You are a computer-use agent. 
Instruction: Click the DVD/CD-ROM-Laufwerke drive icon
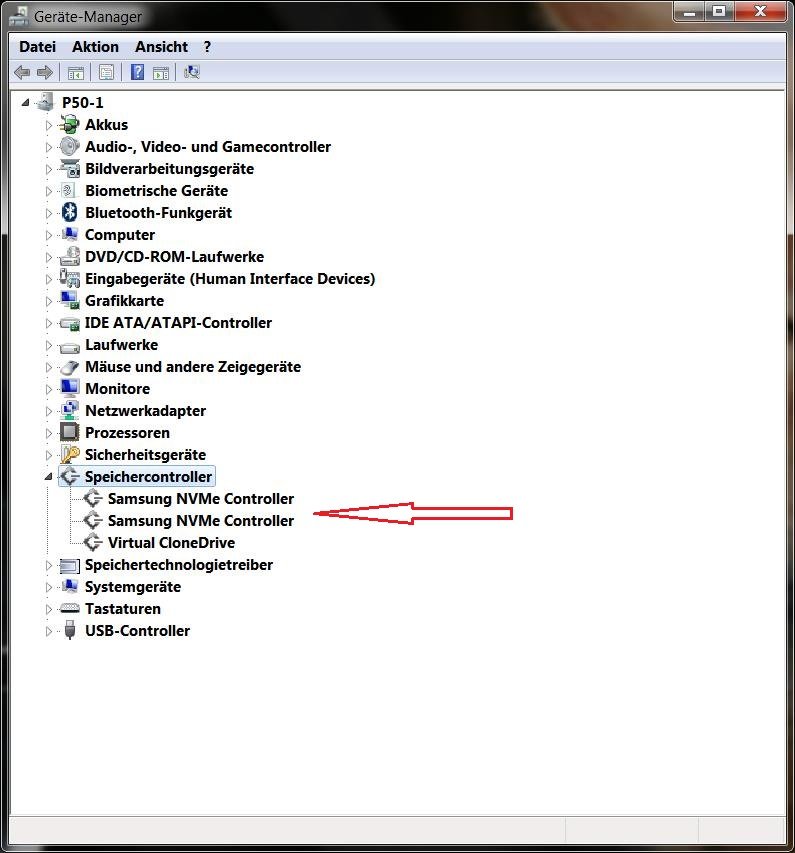69,256
